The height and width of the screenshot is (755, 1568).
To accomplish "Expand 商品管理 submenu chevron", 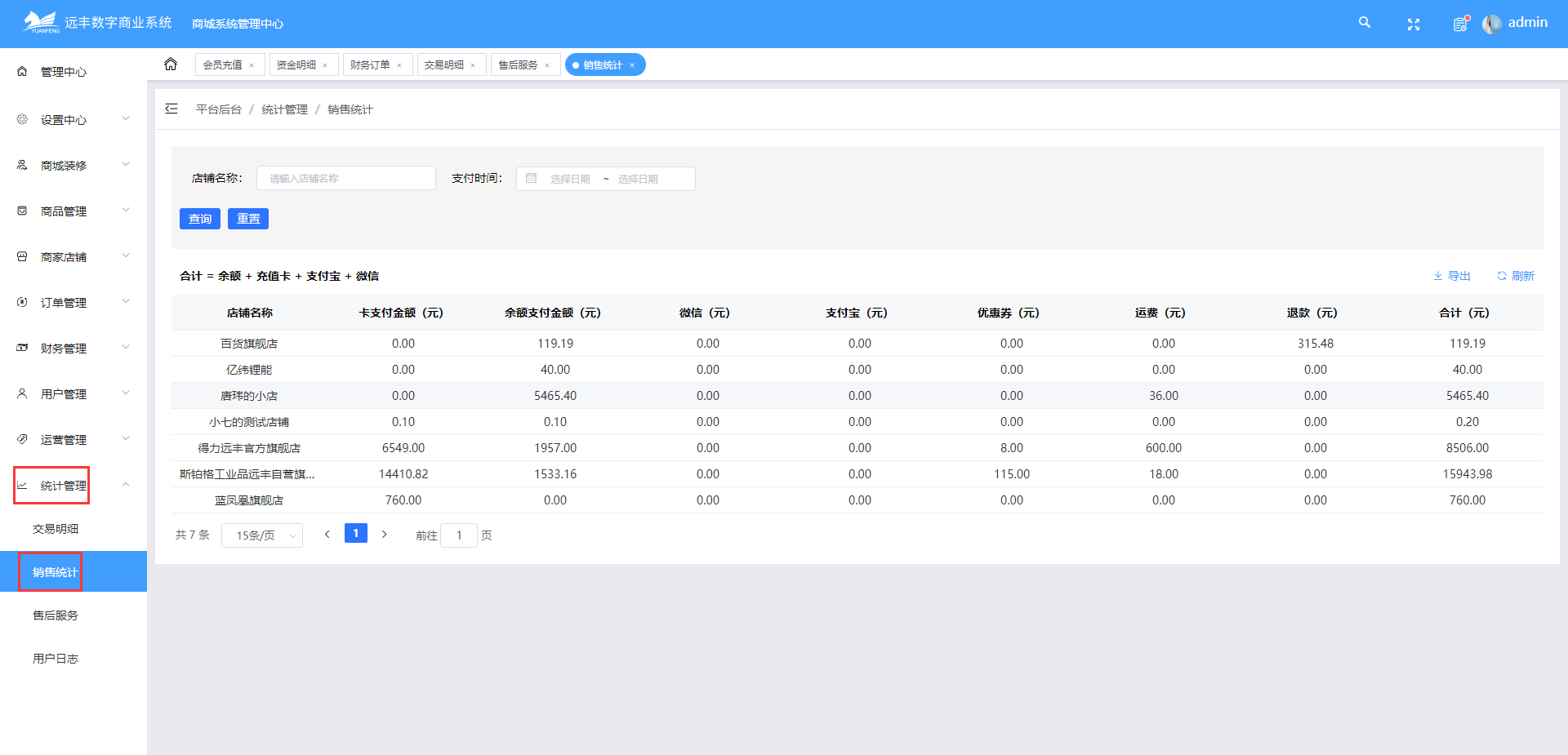I will pos(126,210).
